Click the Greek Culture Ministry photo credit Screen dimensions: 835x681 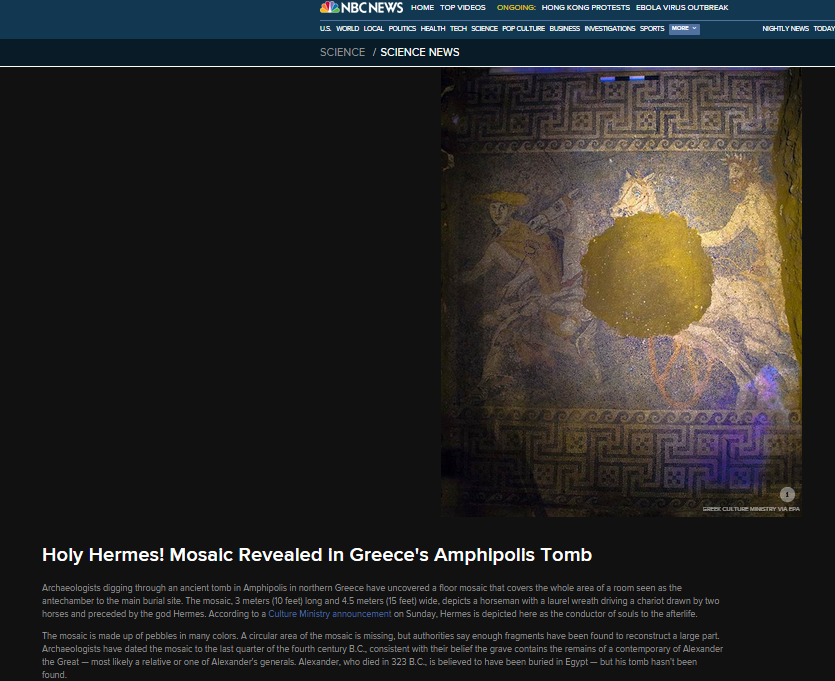(x=751, y=509)
